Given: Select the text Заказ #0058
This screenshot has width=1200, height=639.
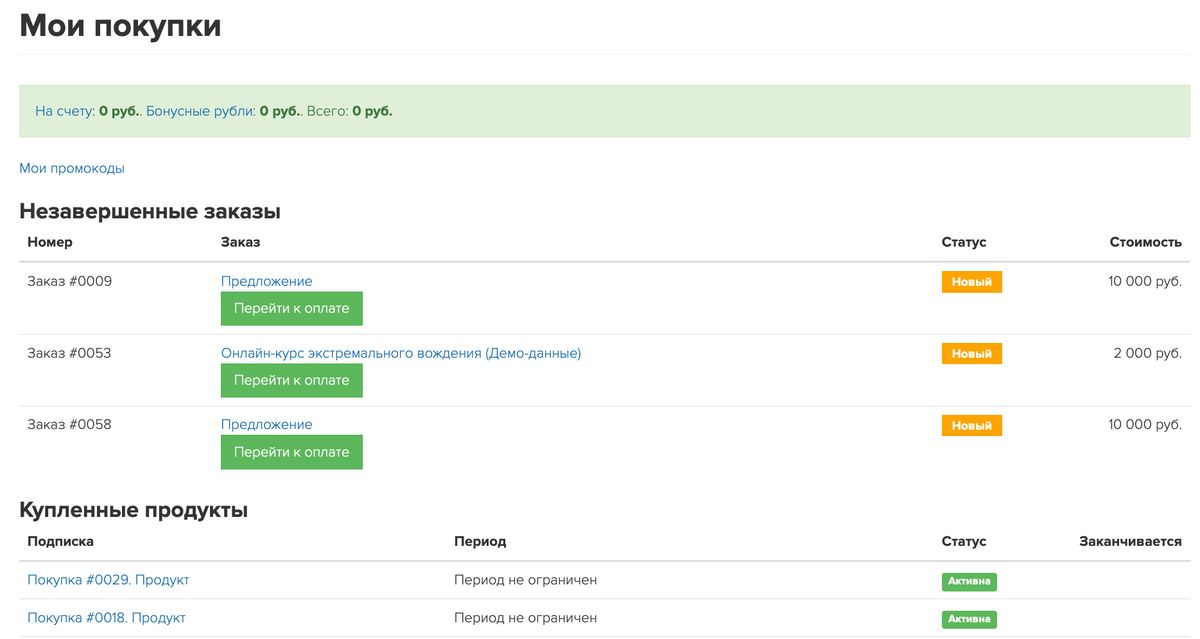Looking at the screenshot, I should (70, 424).
